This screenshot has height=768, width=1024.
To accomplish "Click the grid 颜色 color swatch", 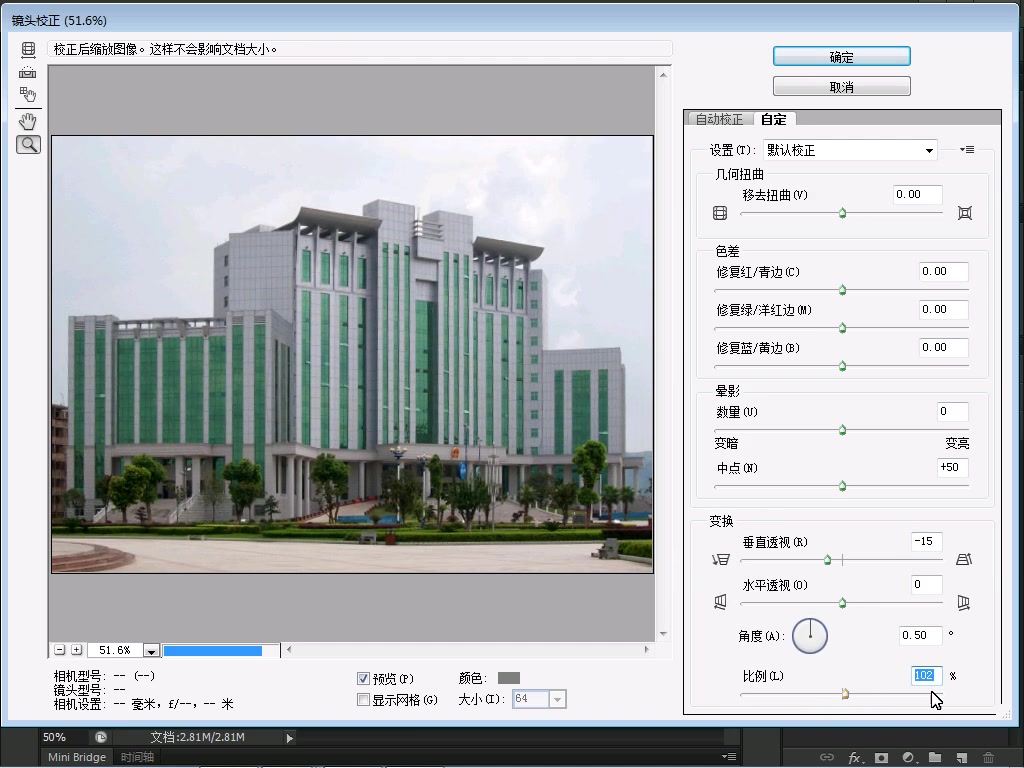I will point(508,677).
